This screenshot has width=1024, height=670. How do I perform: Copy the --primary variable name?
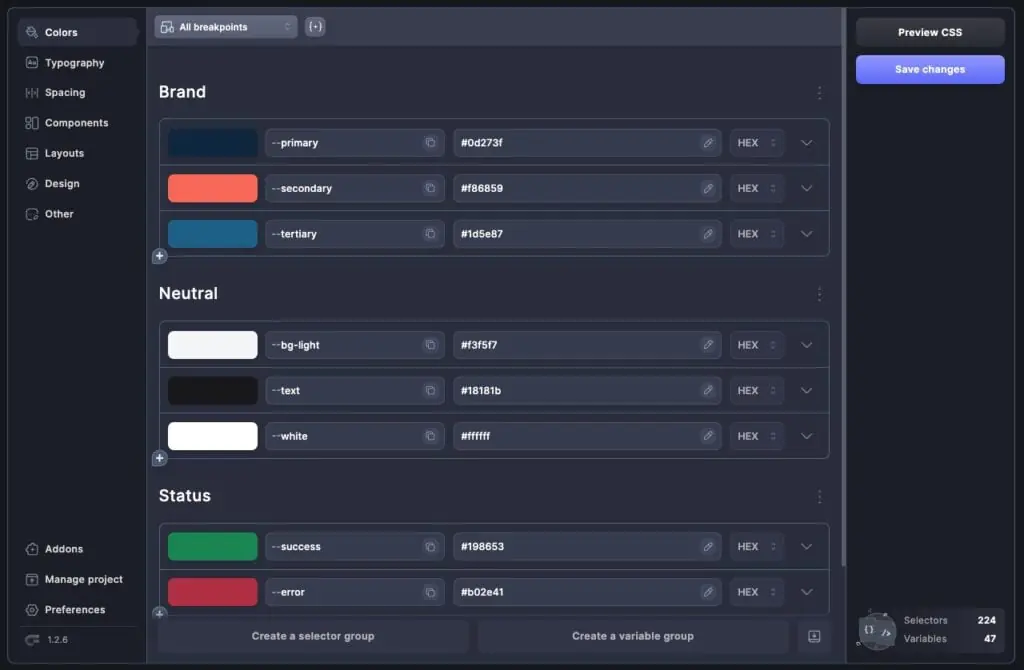[430, 142]
